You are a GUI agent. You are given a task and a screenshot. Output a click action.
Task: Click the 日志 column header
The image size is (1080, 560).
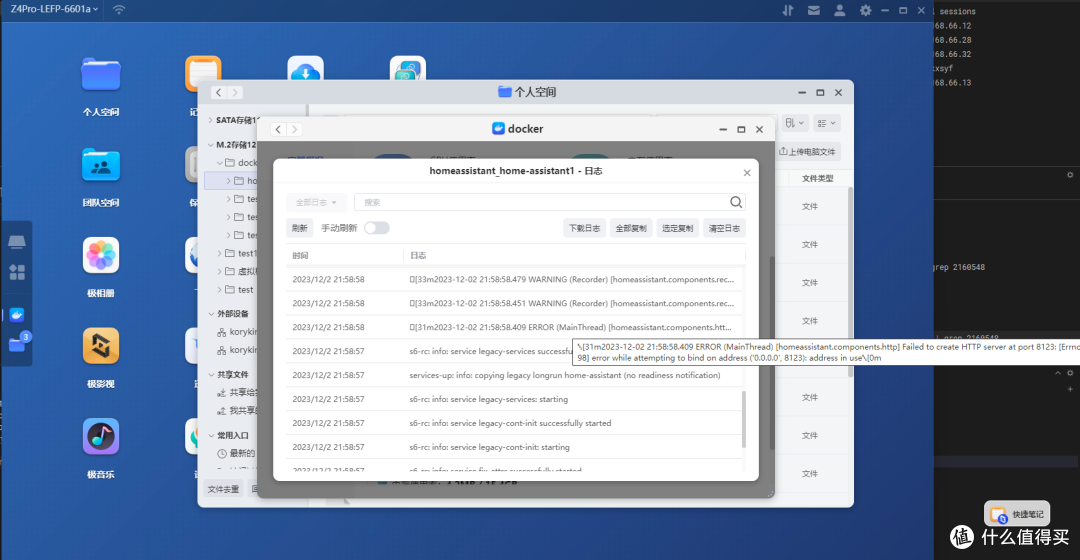pos(418,256)
